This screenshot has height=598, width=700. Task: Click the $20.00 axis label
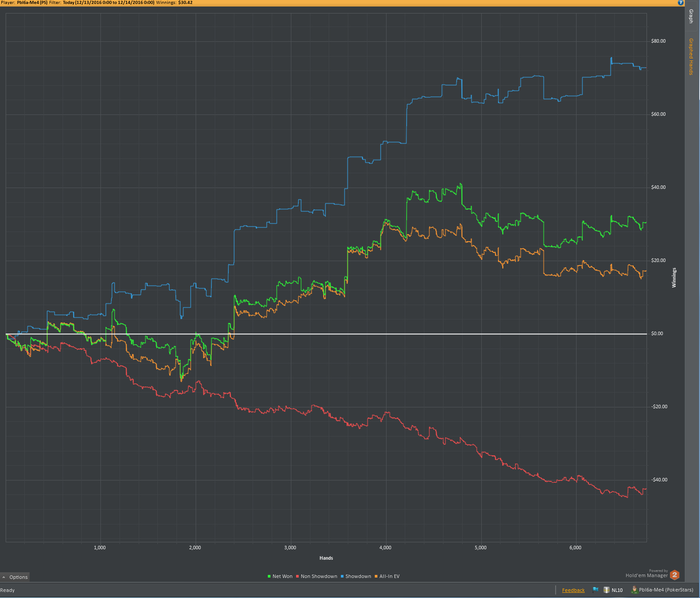(658, 261)
